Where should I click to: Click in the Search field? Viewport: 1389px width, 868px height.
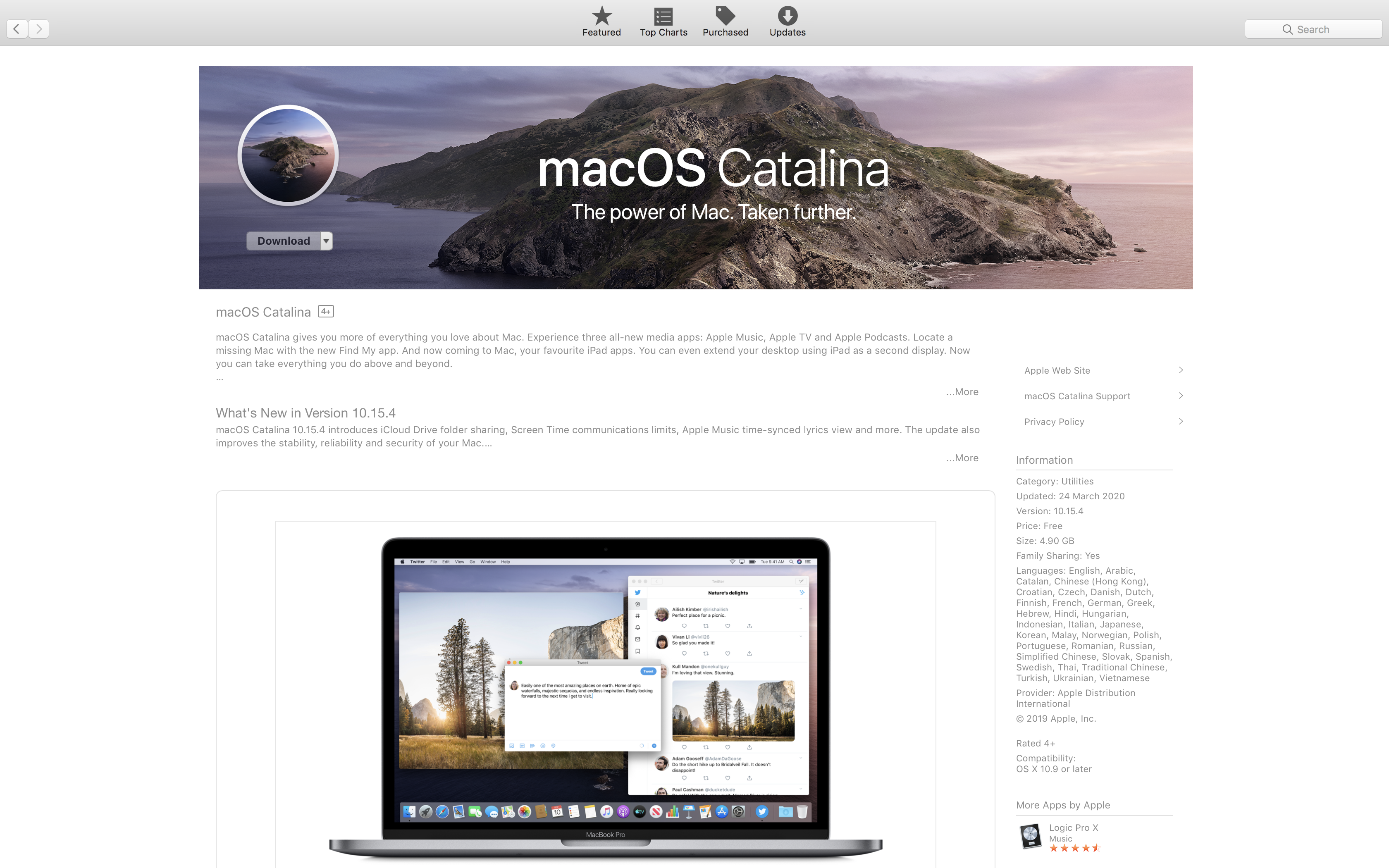pos(1313,29)
